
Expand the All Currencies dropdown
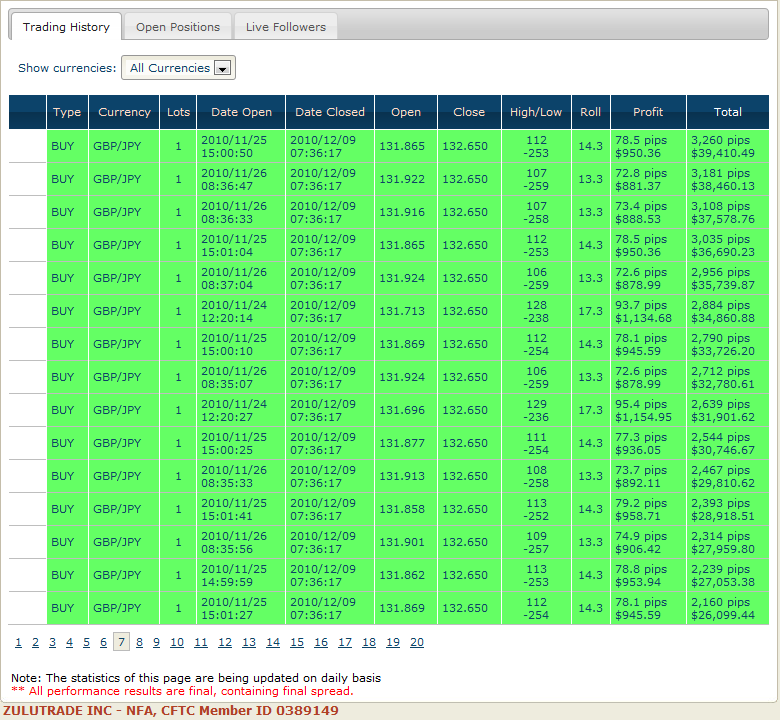[x=178, y=68]
